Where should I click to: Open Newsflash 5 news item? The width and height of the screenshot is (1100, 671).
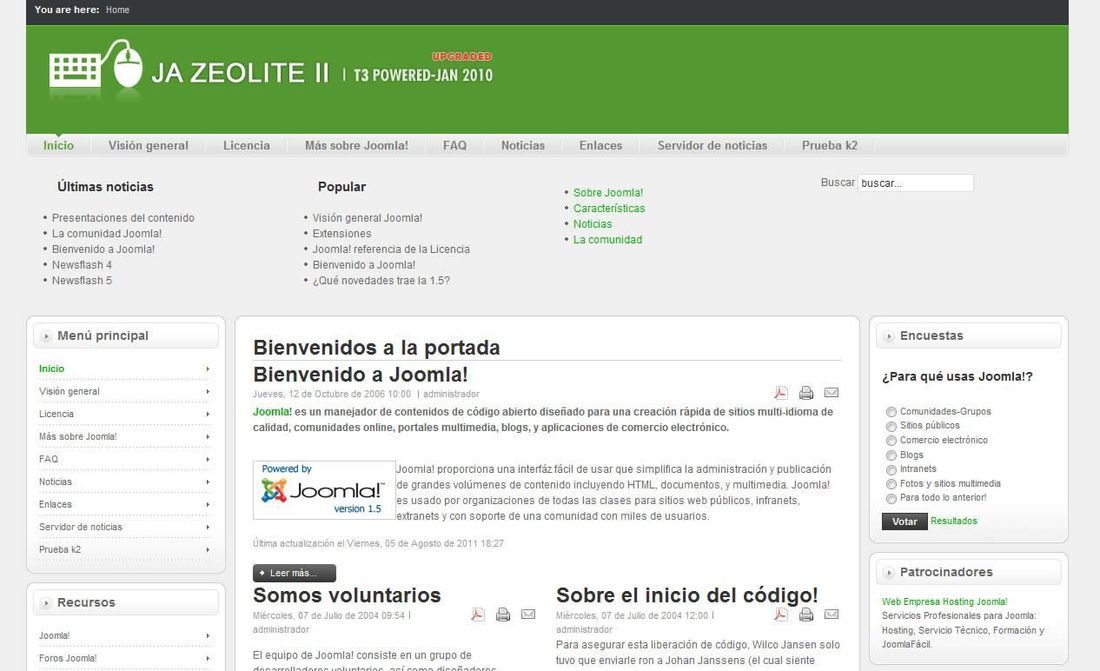click(x=82, y=281)
